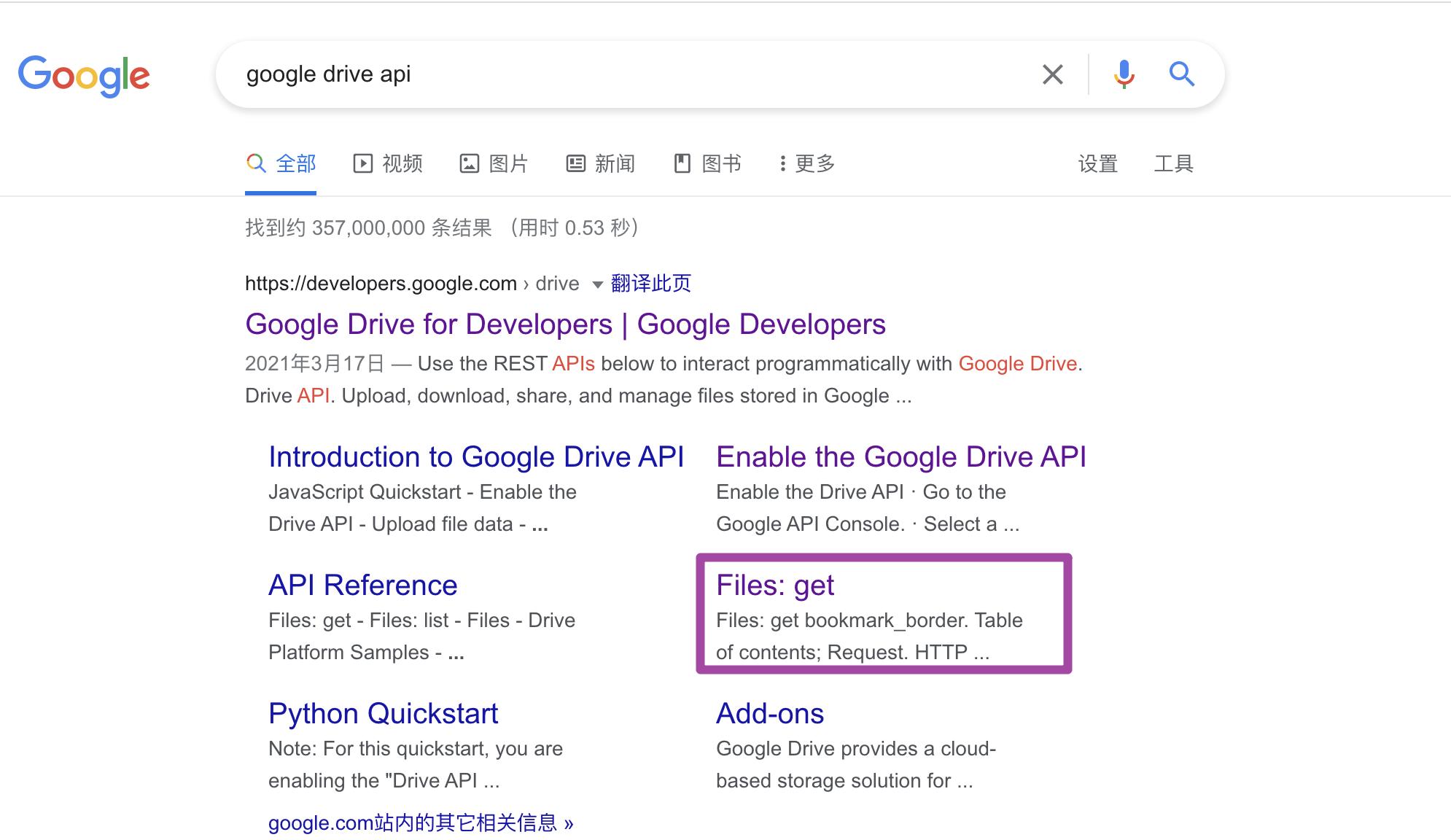Viewport: 1451px width, 840px height.
Task: Click the newspaper icon on the 新闻 tab
Action: pos(576,163)
